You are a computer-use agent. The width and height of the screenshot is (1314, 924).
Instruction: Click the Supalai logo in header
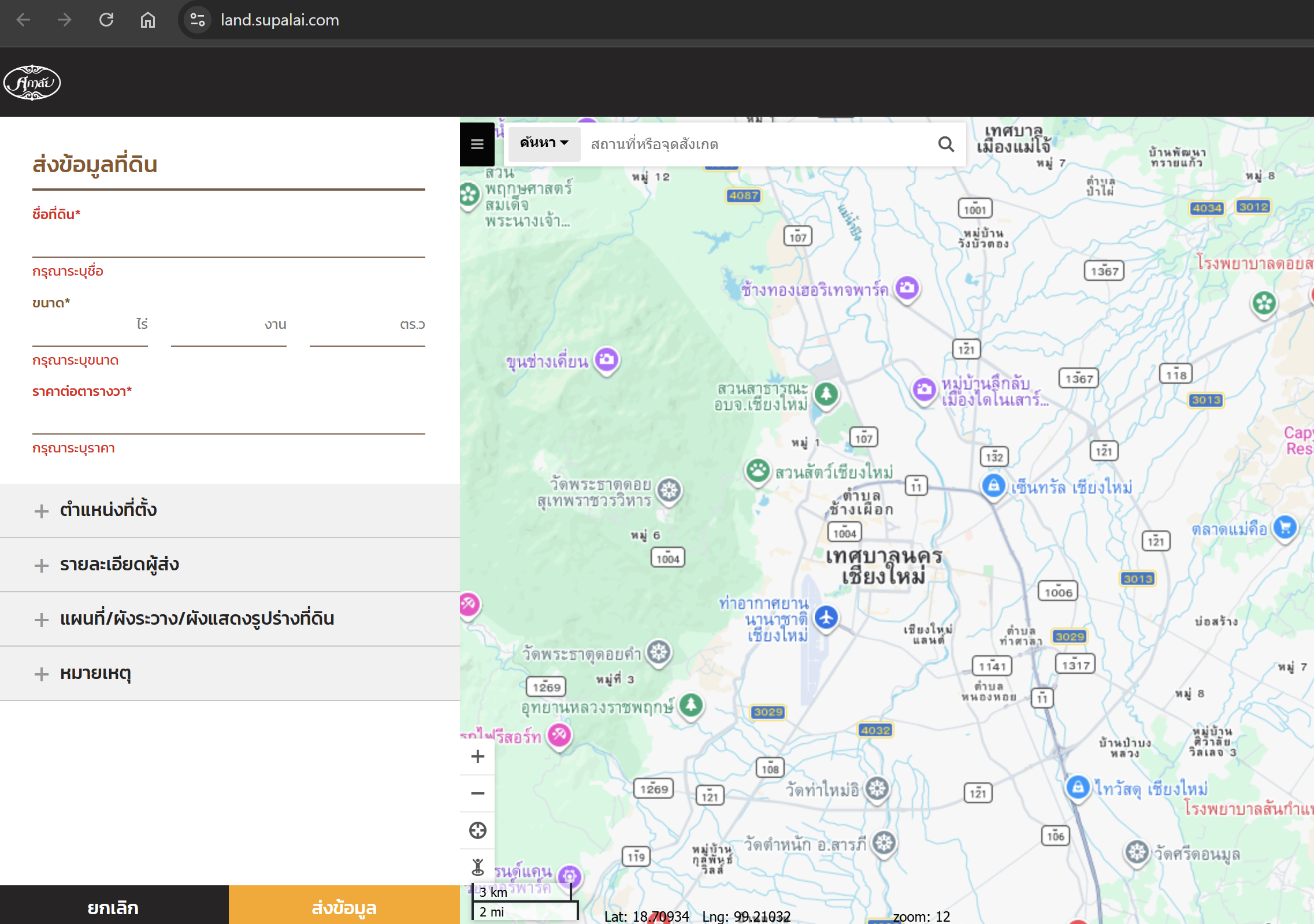(32, 83)
